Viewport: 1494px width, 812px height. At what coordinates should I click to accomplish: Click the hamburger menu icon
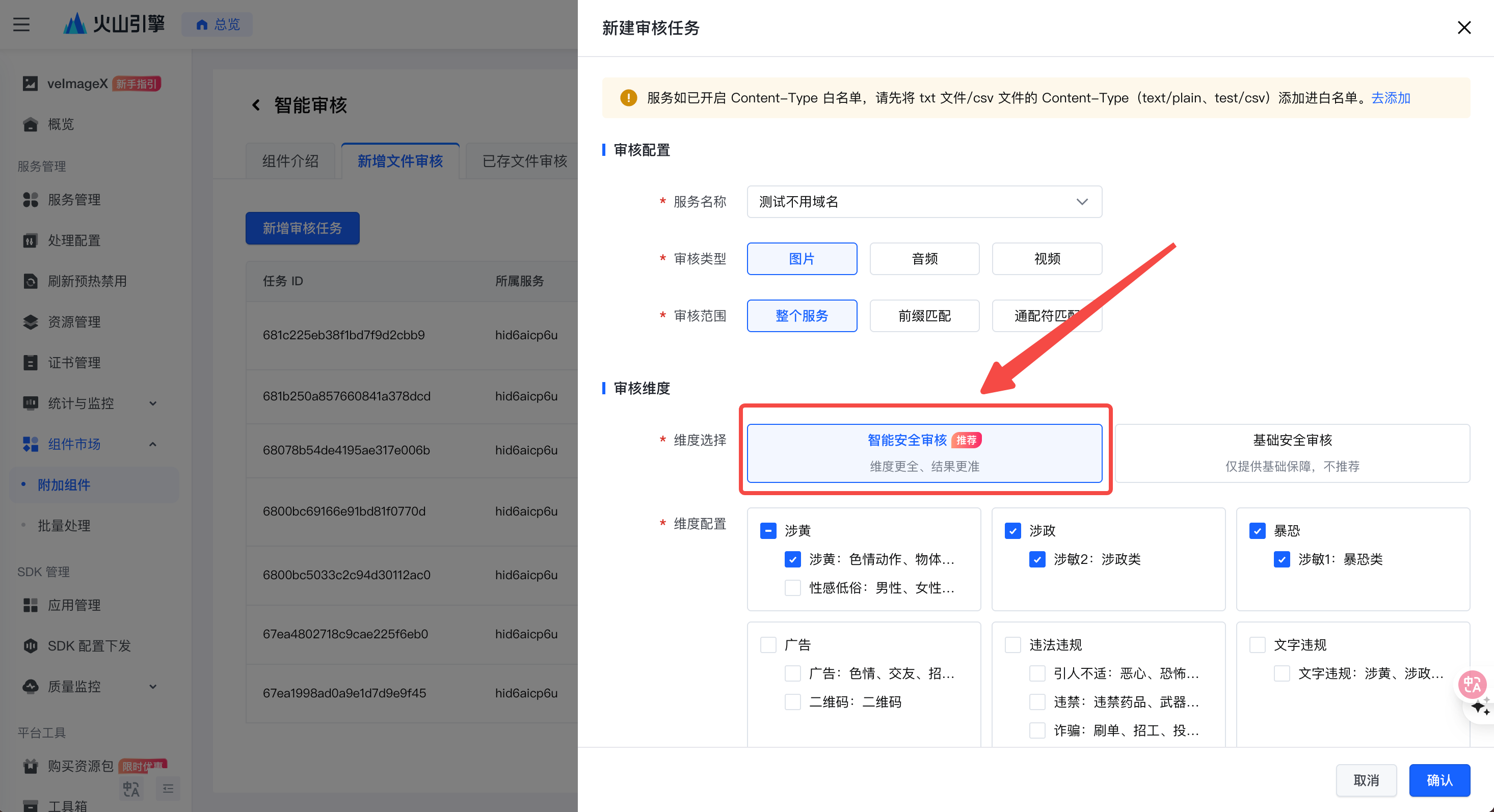click(x=21, y=24)
